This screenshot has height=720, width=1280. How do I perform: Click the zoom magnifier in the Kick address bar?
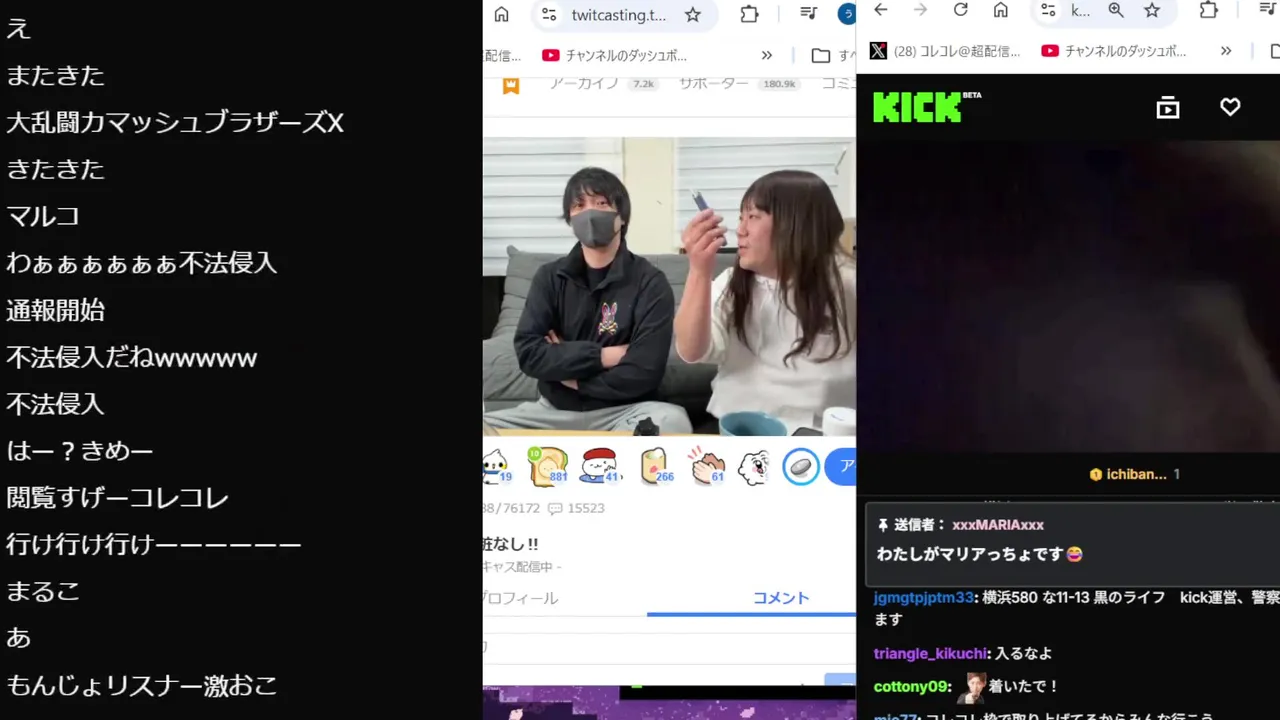(1116, 10)
